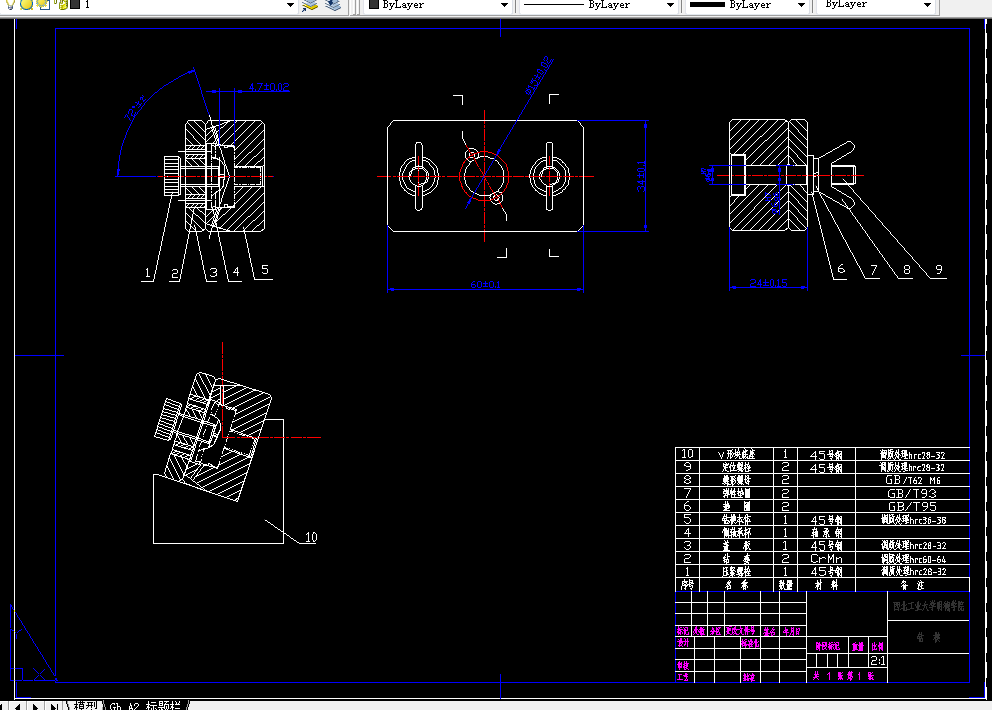992x710 pixels.
Task: Click part balloon number 1 in section view
Action: 147,273
